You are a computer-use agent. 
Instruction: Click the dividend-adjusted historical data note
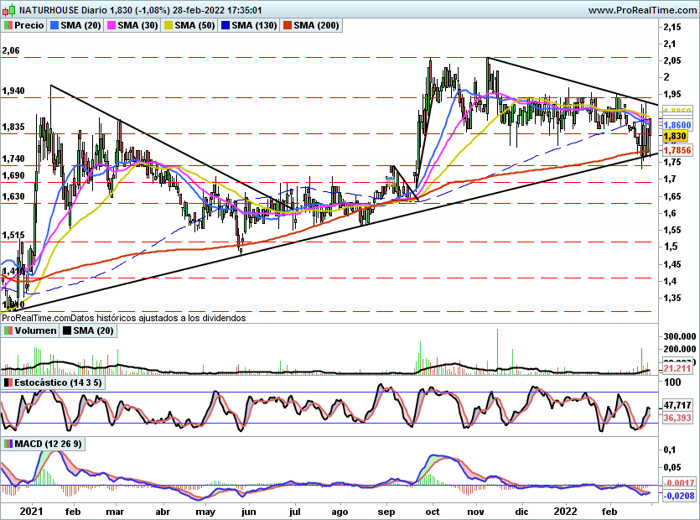pos(124,318)
